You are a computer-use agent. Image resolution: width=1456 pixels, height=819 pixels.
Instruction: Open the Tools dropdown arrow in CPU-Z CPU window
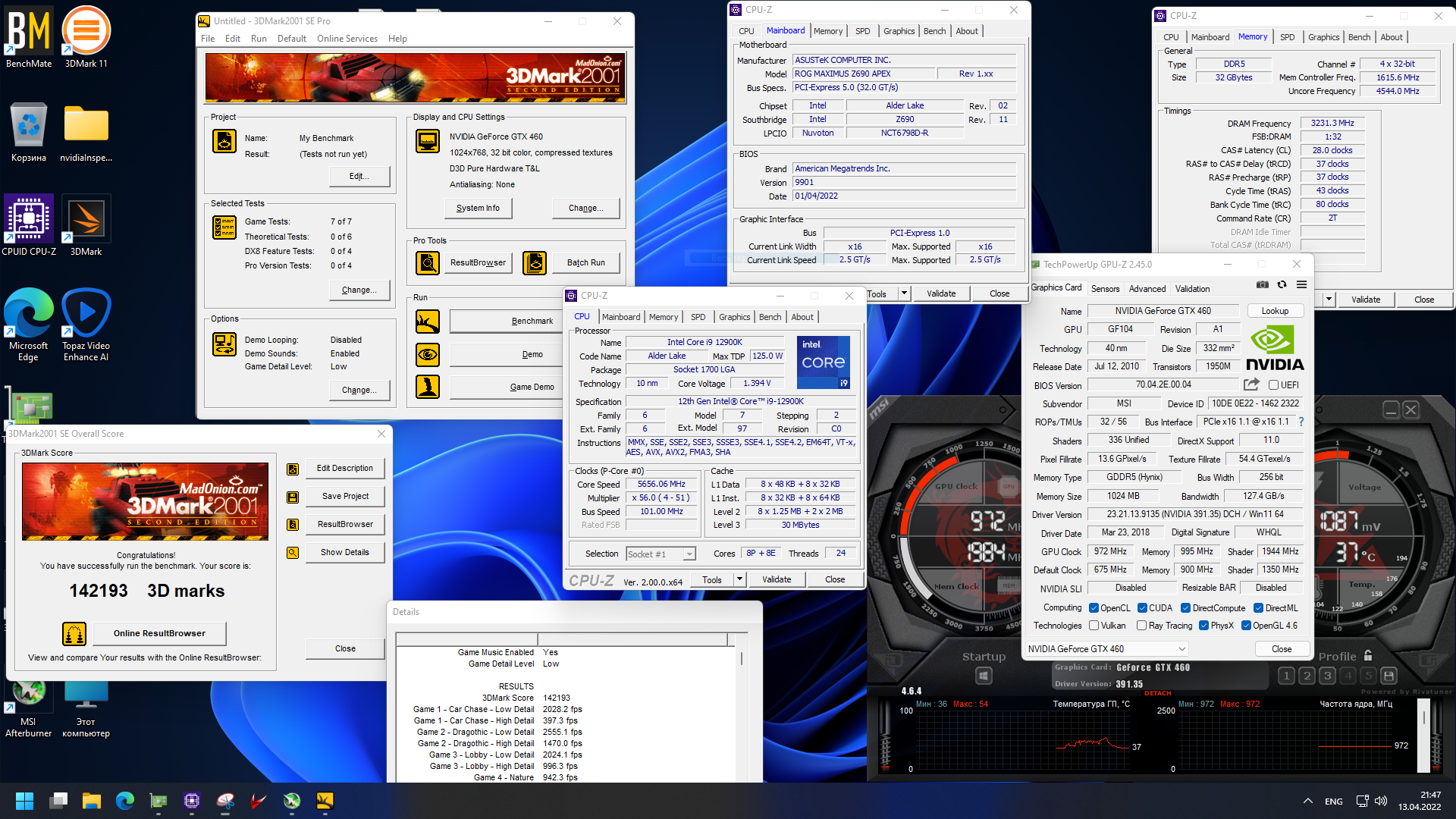(x=739, y=579)
